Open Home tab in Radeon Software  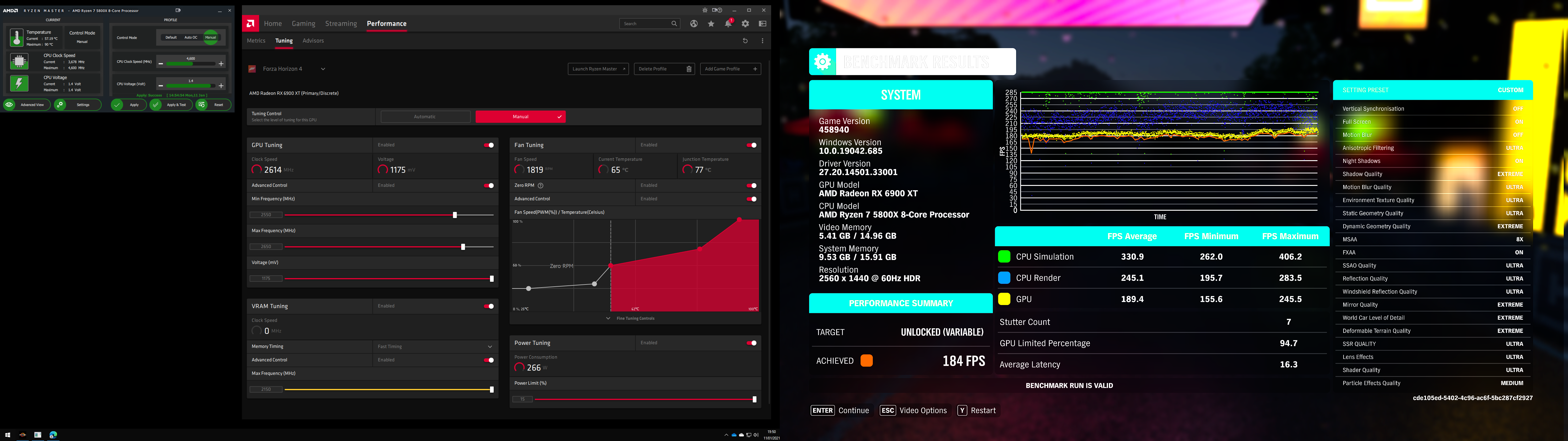coord(273,24)
